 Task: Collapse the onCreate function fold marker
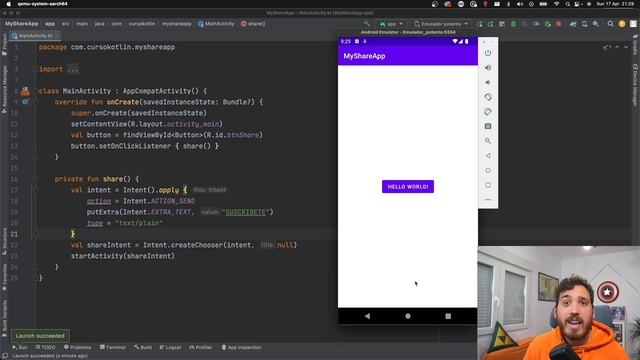point(36,102)
